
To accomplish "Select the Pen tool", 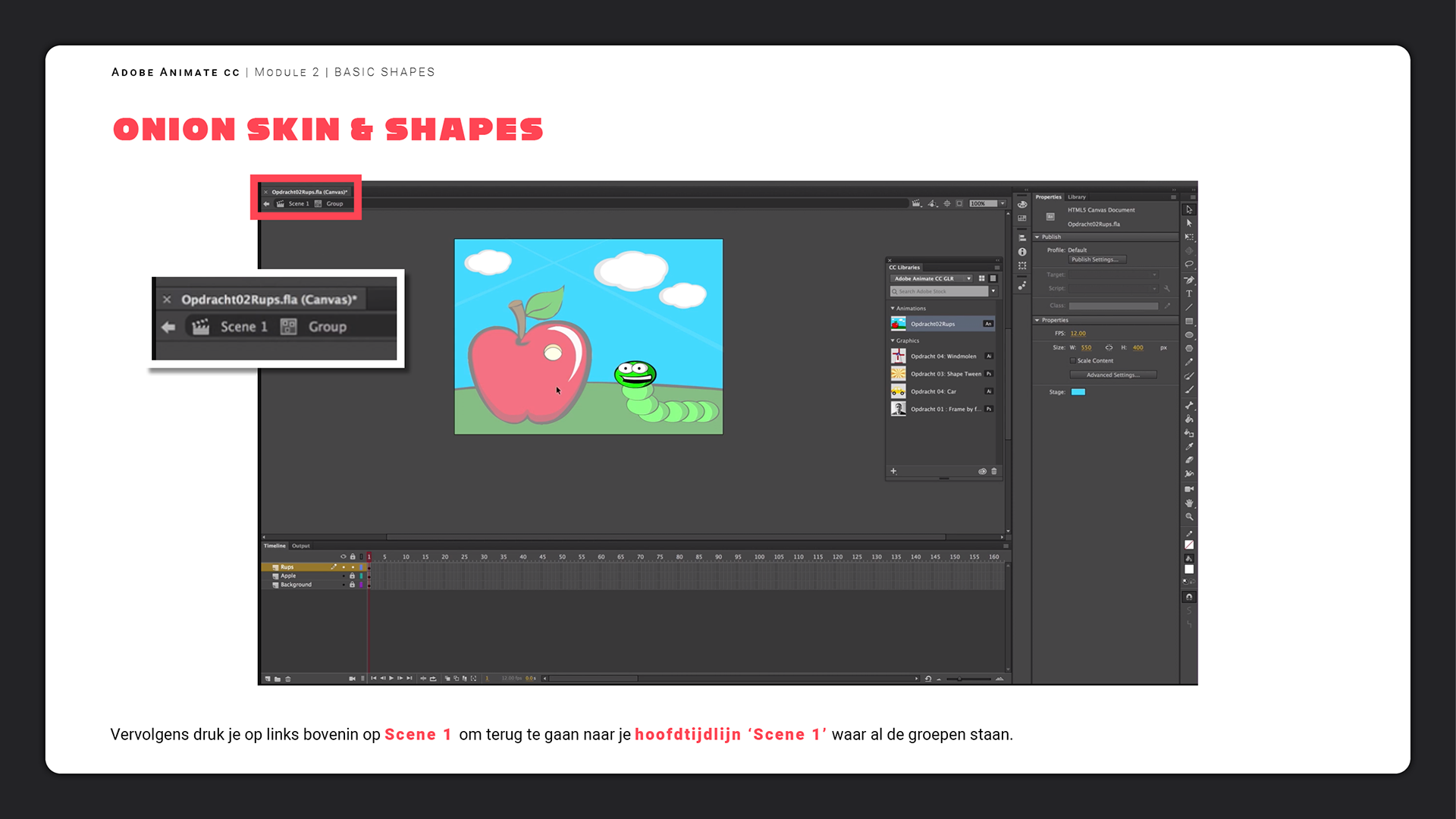I will tap(1189, 280).
